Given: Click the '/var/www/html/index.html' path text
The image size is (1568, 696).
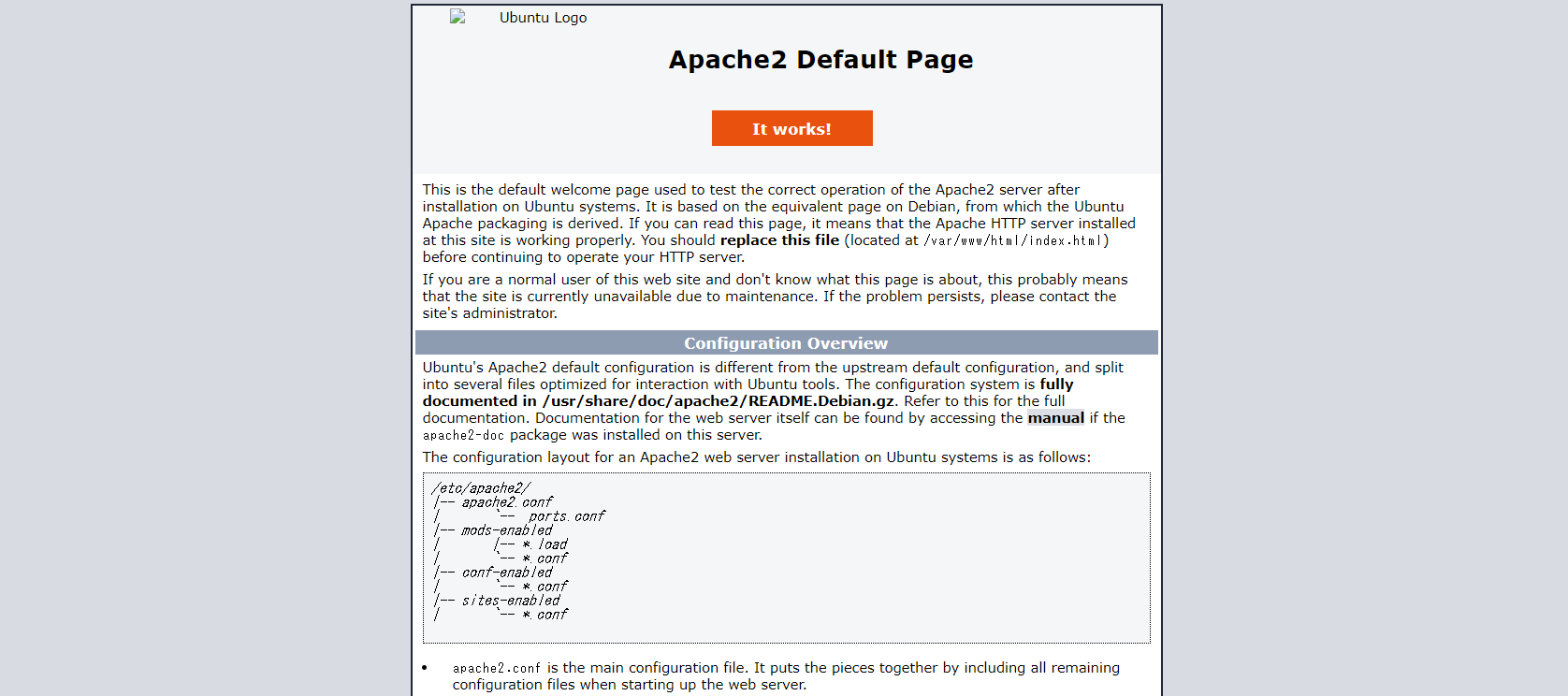Looking at the screenshot, I should (x=1013, y=240).
